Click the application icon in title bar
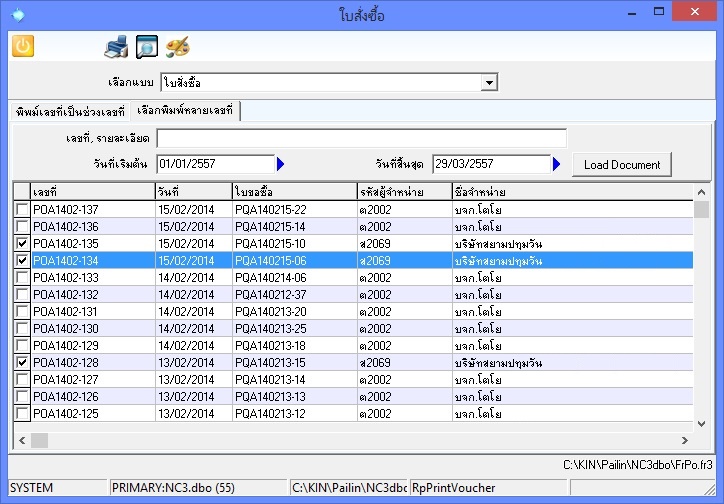This screenshot has width=724, height=504. [x=15, y=15]
